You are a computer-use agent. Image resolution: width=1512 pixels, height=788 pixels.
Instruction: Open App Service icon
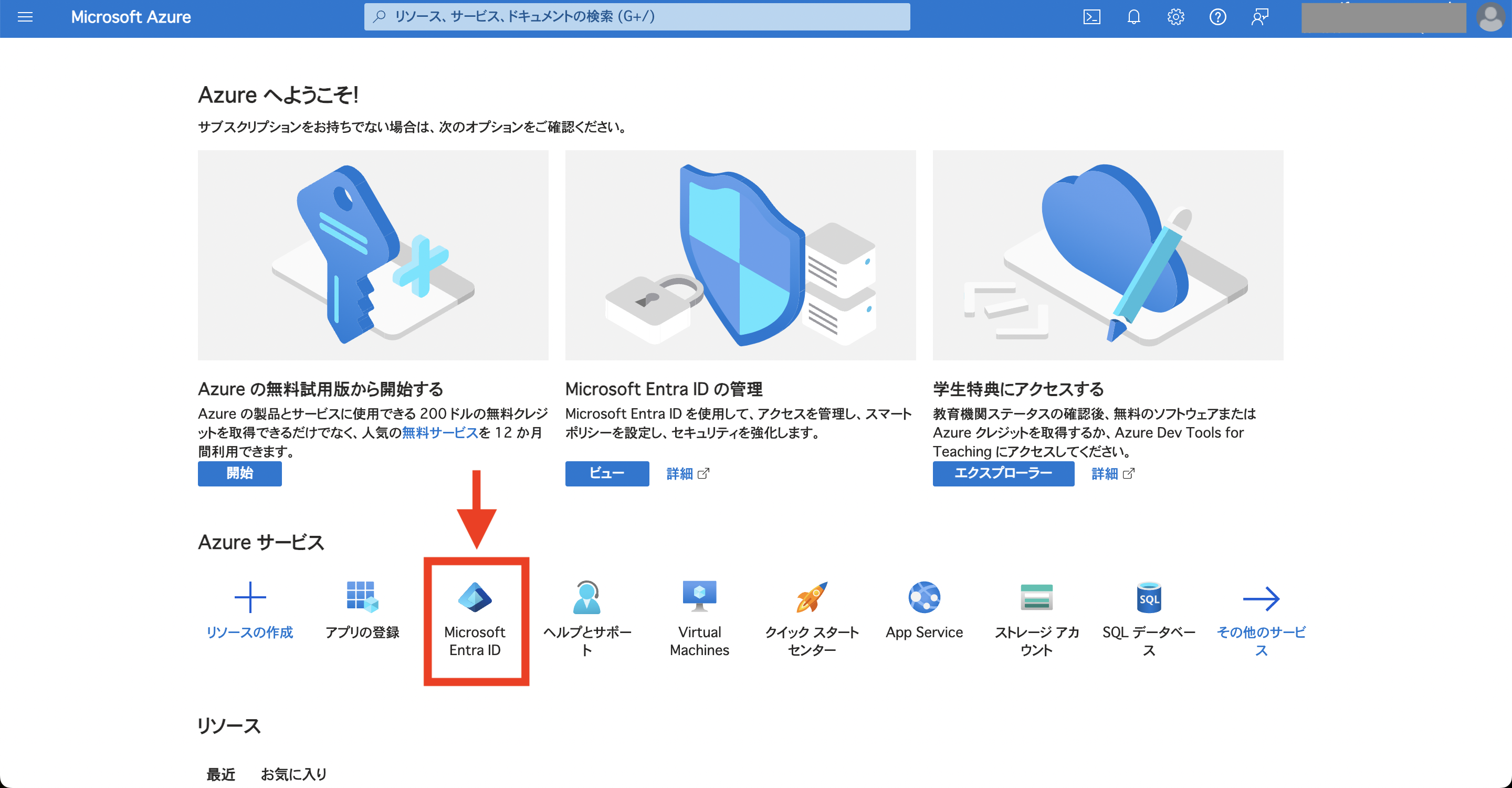pyautogui.click(x=925, y=597)
